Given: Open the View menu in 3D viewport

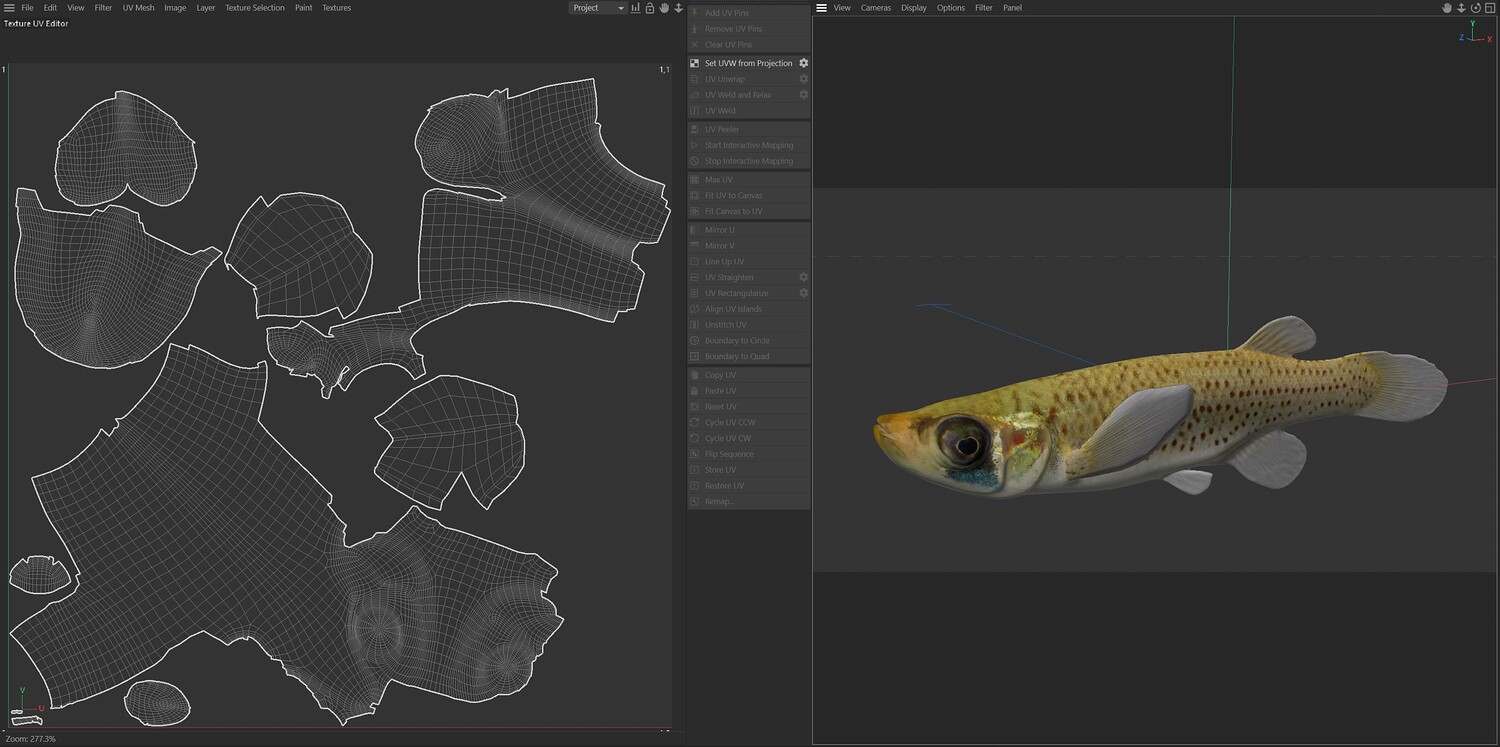Looking at the screenshot, I should (842, 8).
